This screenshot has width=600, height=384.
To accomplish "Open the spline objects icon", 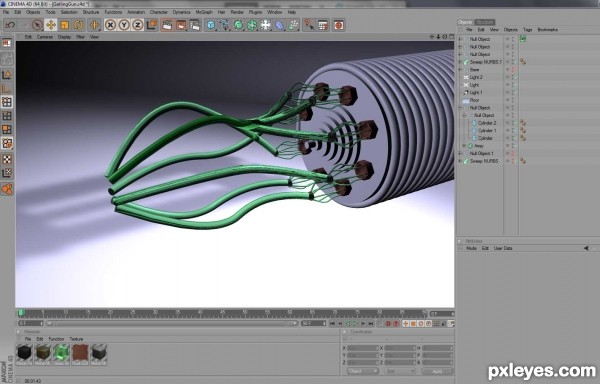I will 224,25.
